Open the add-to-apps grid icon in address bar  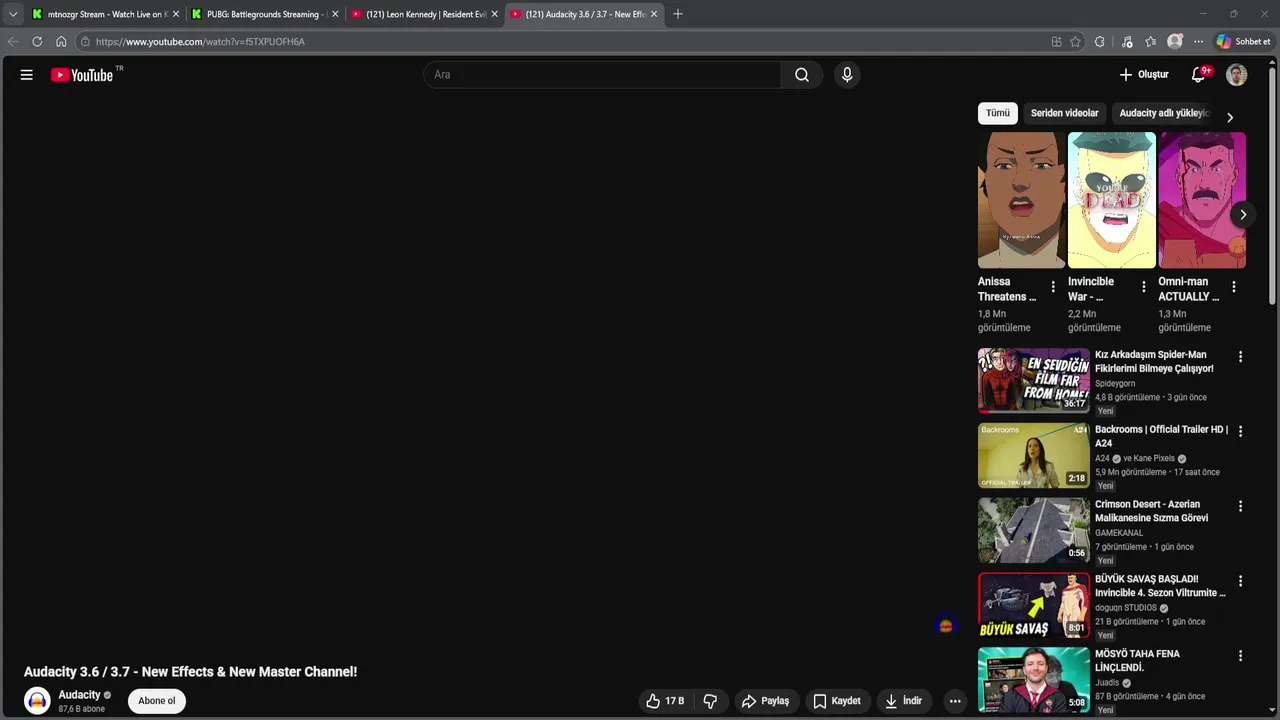[1056, 42]
